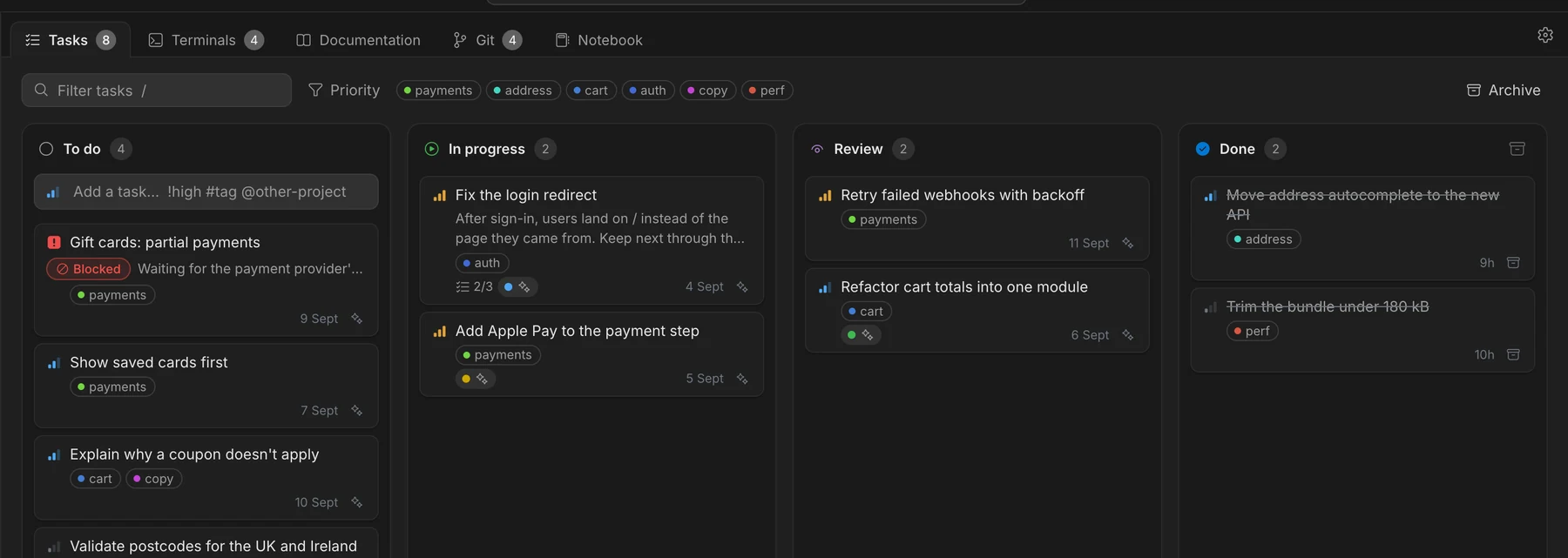The image size is (1568, 558).
Task: Click yellow agent status pill on Apple Pay card
Action: pos(476,379)
